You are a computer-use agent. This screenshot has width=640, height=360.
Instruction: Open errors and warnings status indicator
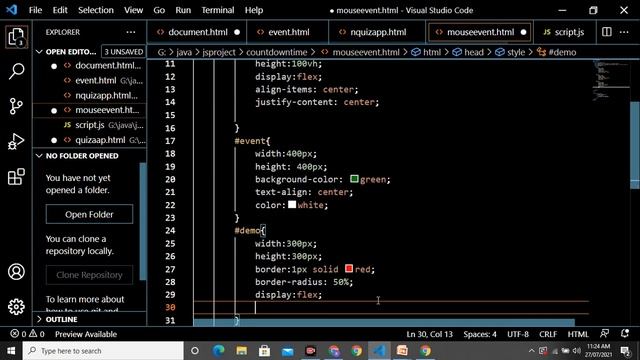[x=27, y=334]
